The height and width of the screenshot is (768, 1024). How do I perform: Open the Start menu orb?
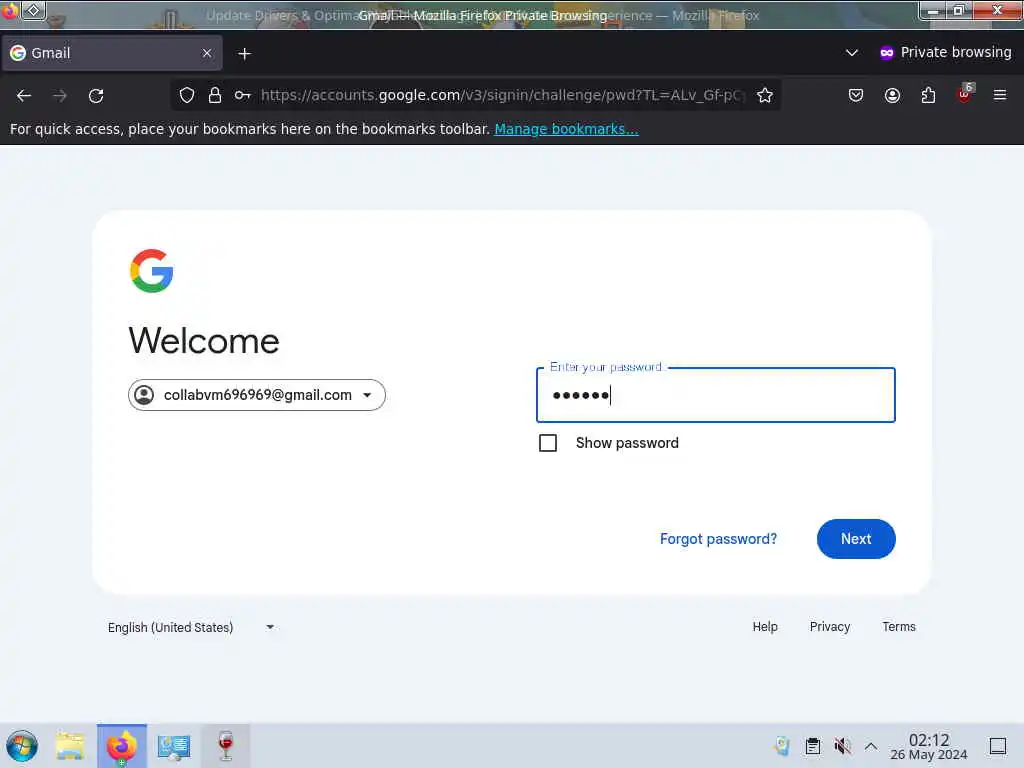pos(22,746)
